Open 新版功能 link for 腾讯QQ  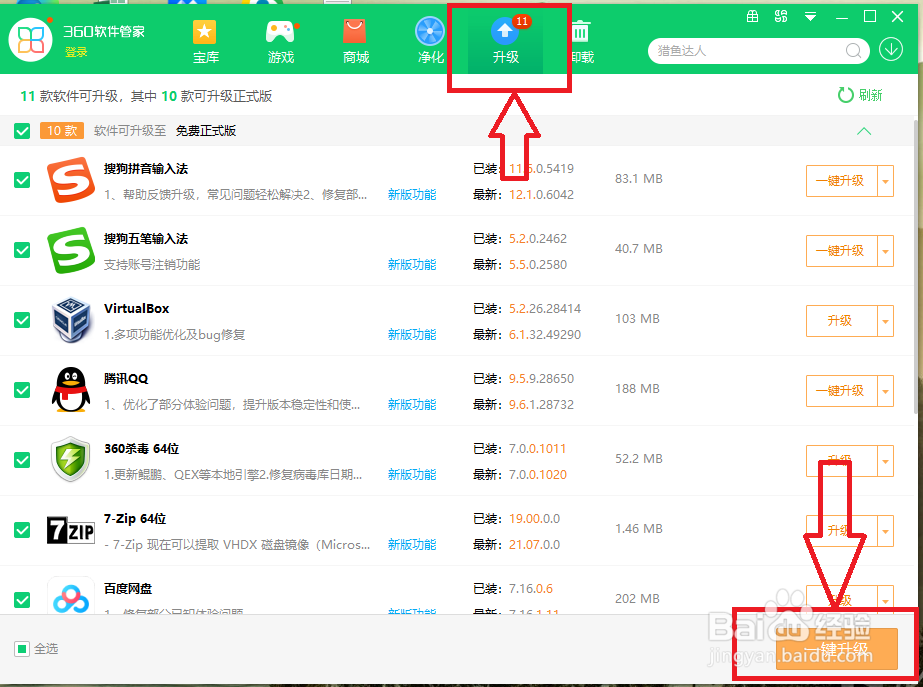click(412, 404)
